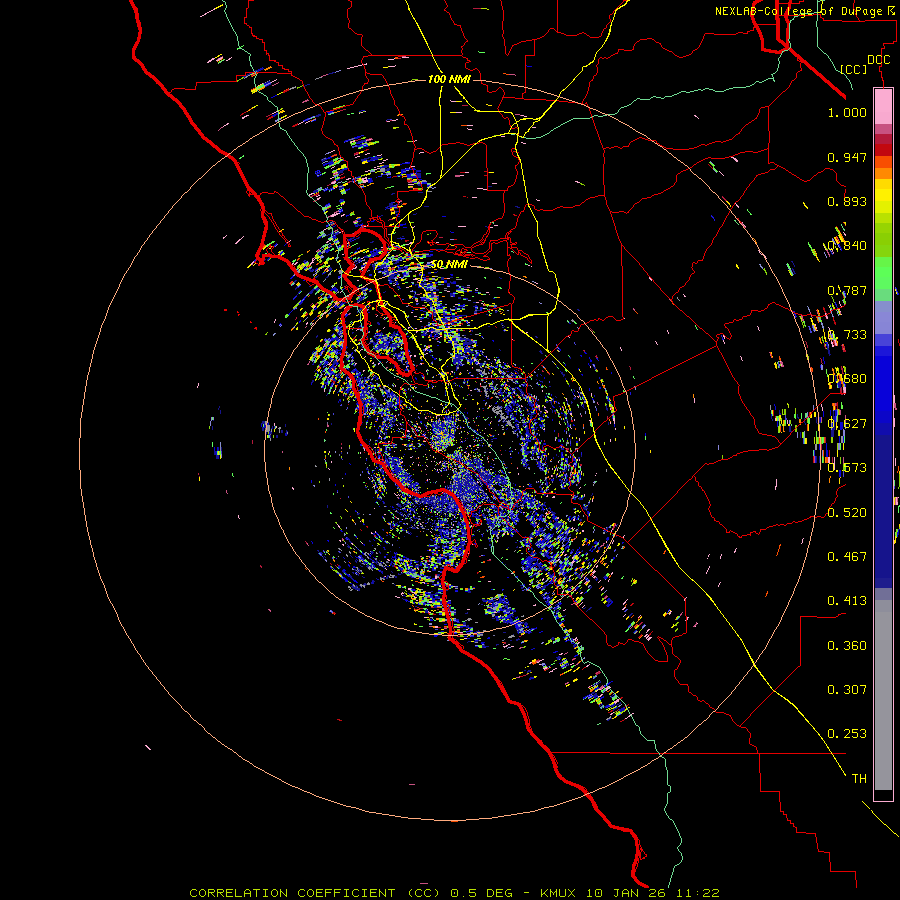Click the KMUX station identifier
Viewport: 900px width, 900px height.
tap(557, 893)
